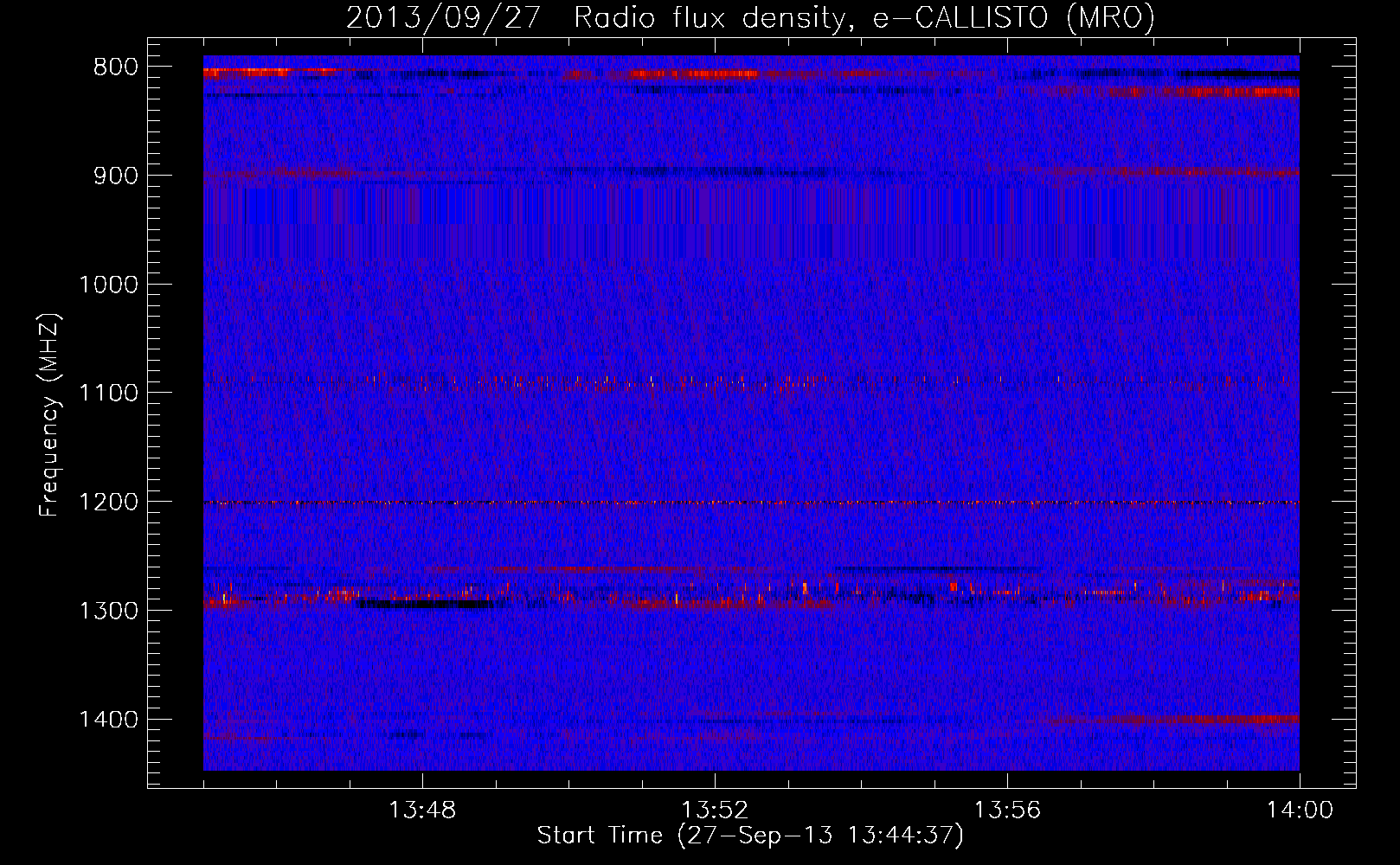
Task: Select the 1400 frequency tick label
Action: 108,720
